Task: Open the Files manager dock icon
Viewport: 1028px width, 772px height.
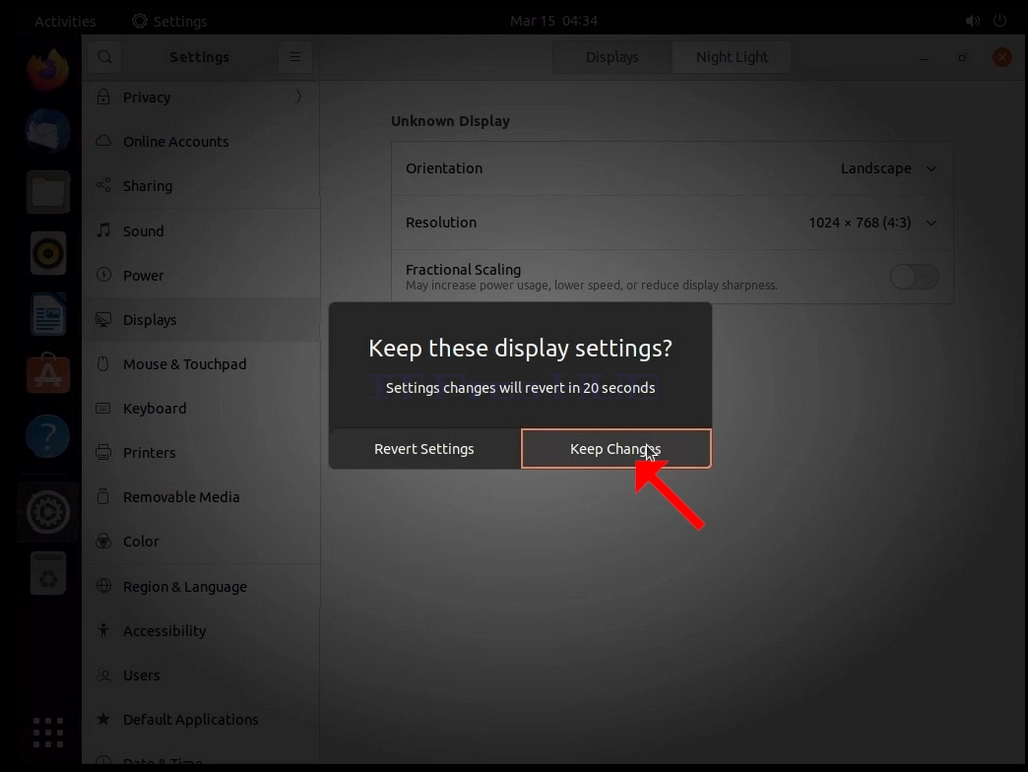Action: tap(48, 192)
